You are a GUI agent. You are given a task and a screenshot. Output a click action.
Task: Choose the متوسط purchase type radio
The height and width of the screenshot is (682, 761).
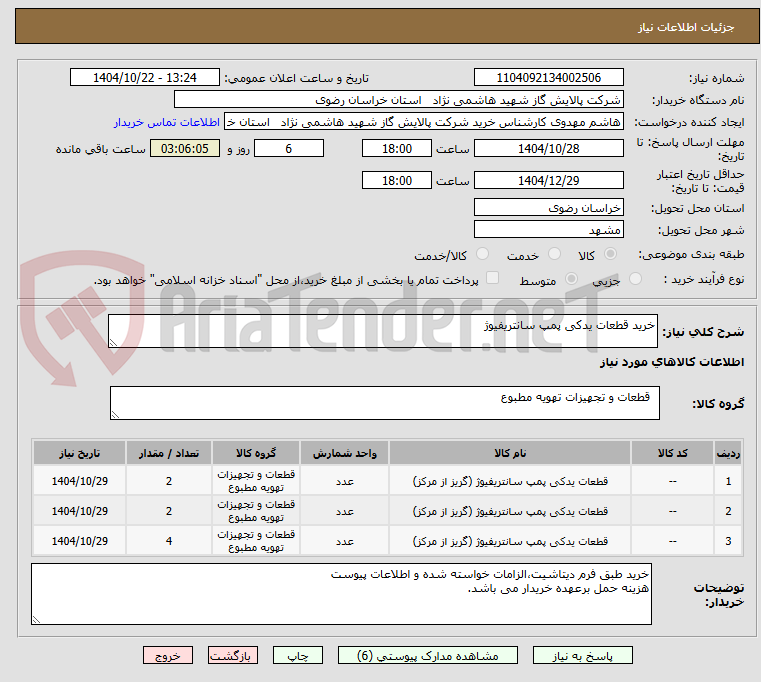click(571, 279)
